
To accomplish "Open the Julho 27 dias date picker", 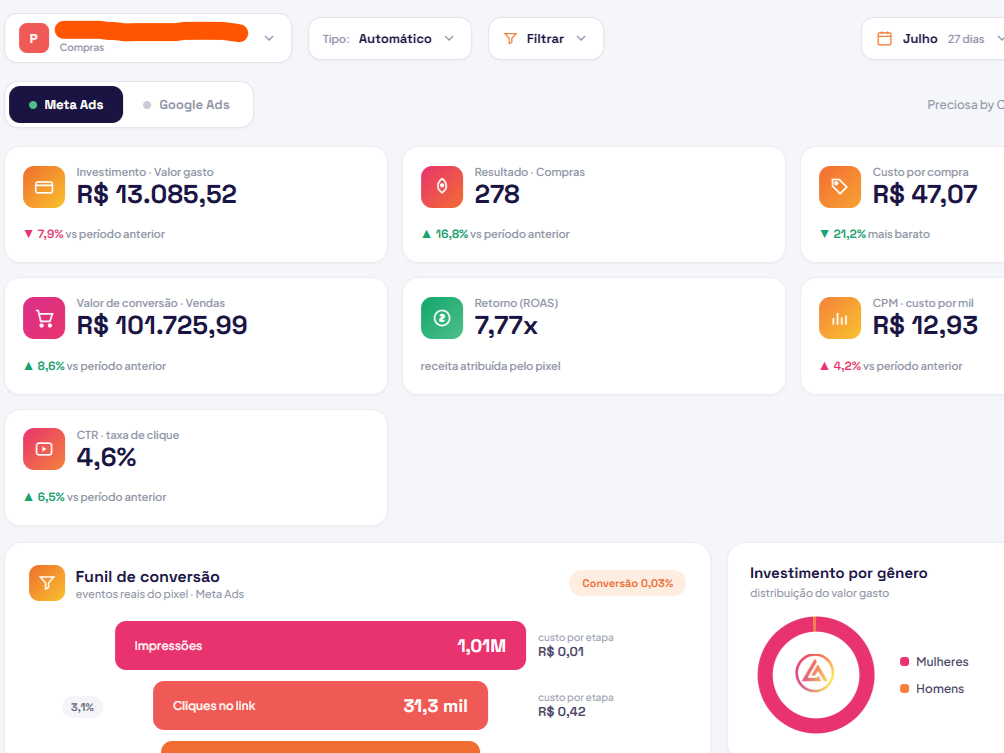I will [x=934, y=38].
